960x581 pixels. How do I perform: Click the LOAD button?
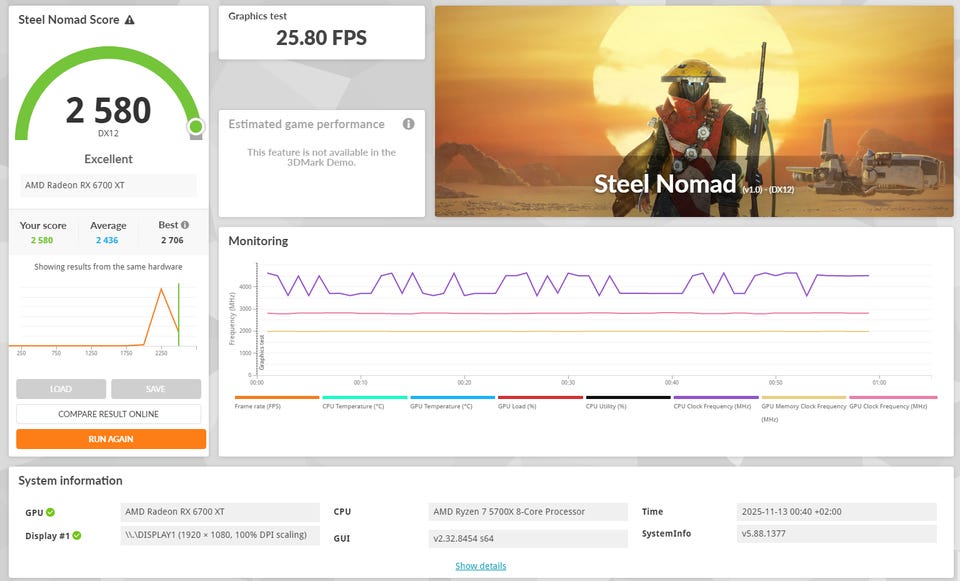(x=61, y=389)
